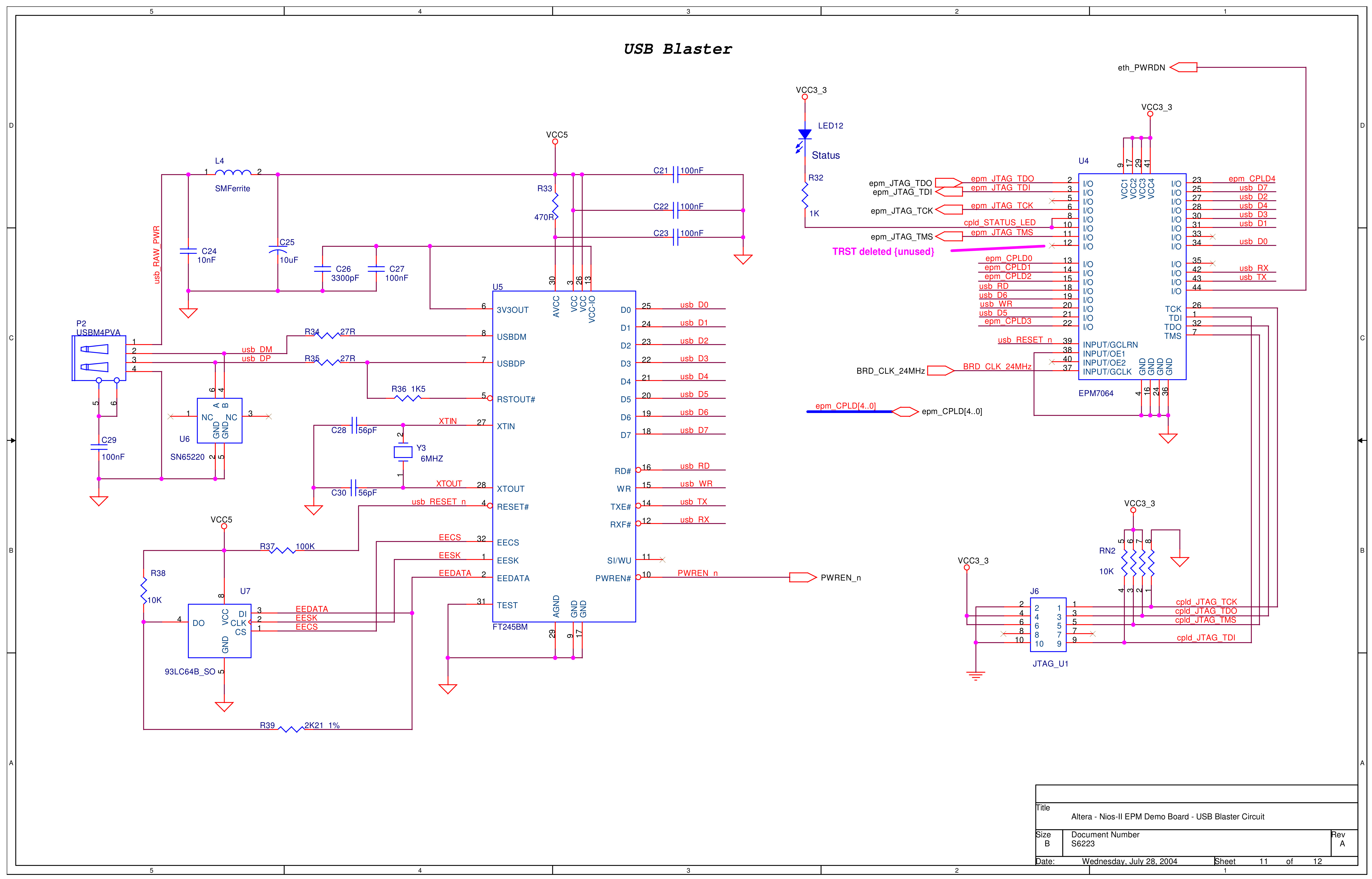
Task: Select capacitor C30 56pF symbol
Action: coord(354,488)
